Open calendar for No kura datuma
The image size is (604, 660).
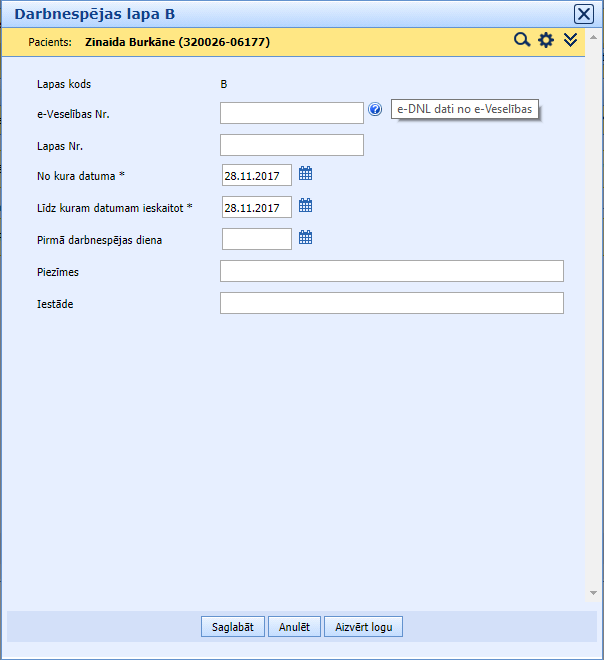306,174
